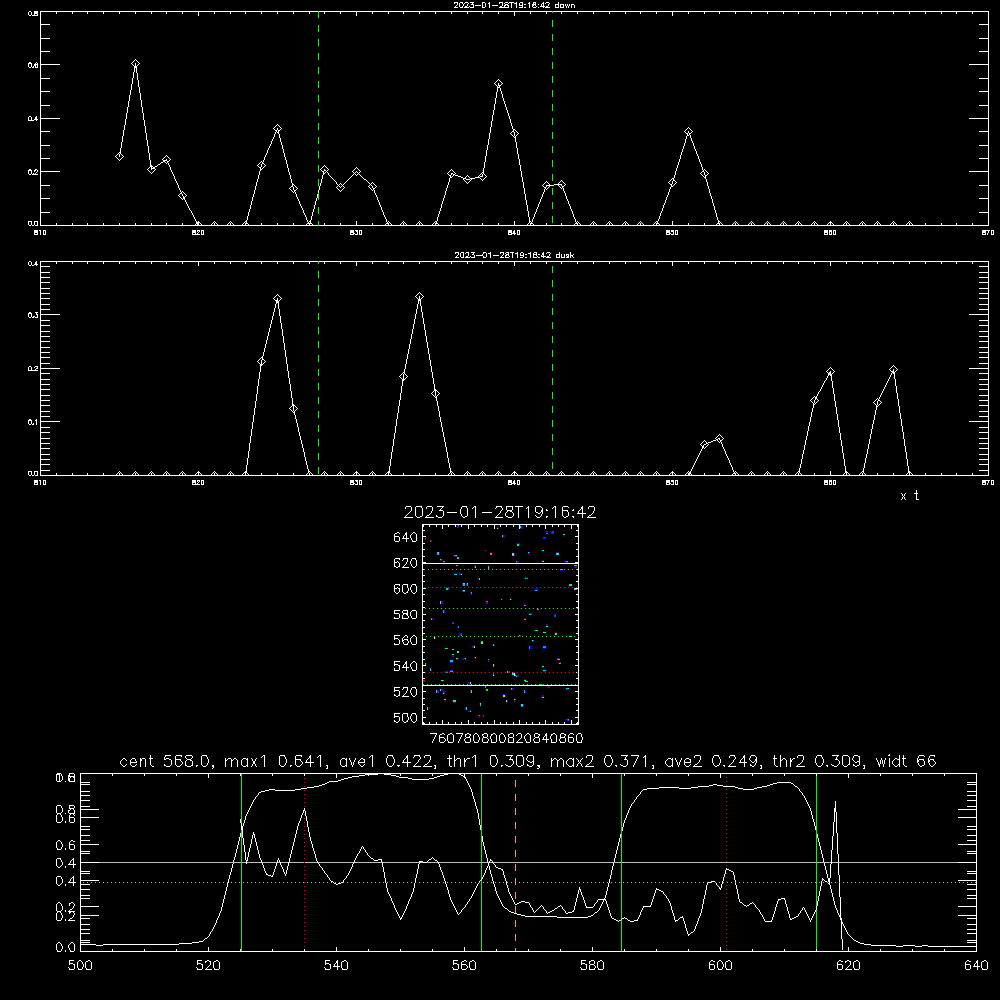Click the '540' y-axis label beside scatter image
The width and height of the screenshot is (1000, 1000).
(x=406, y=666)
